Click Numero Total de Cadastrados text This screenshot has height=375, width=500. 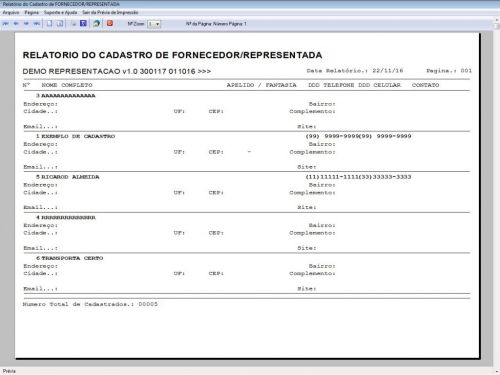[90, 304]
